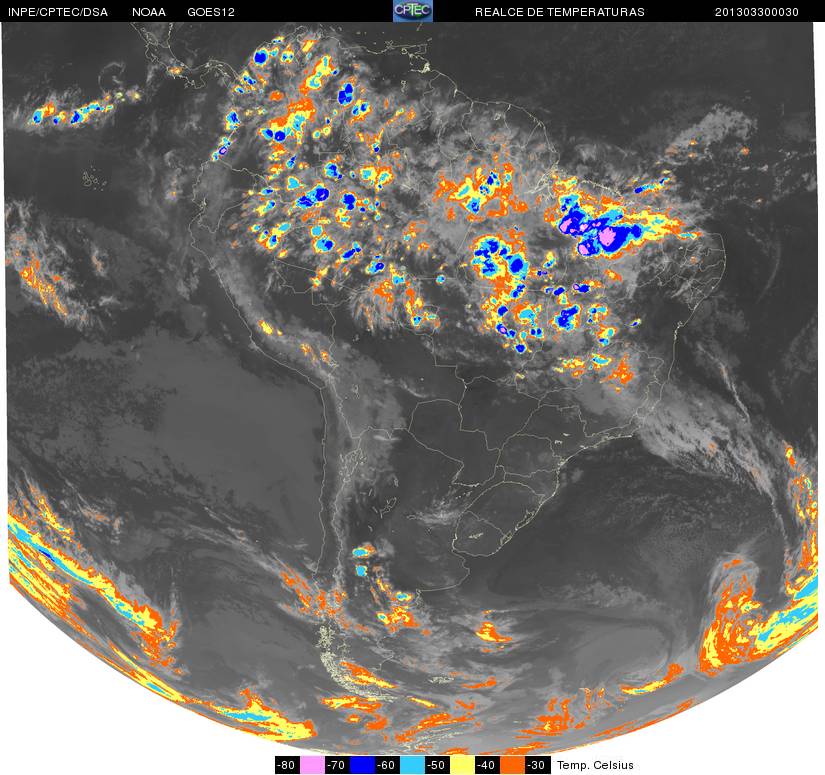Click the -70 legend value
Image resolution: width=825 pixels, height=775 pixels.
coord(337,765)
